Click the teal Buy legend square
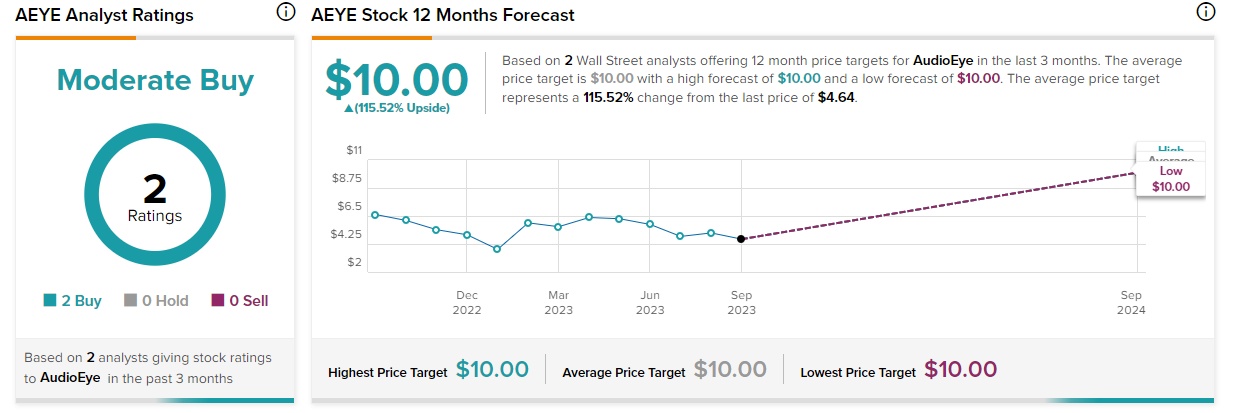 coord(50,300)
